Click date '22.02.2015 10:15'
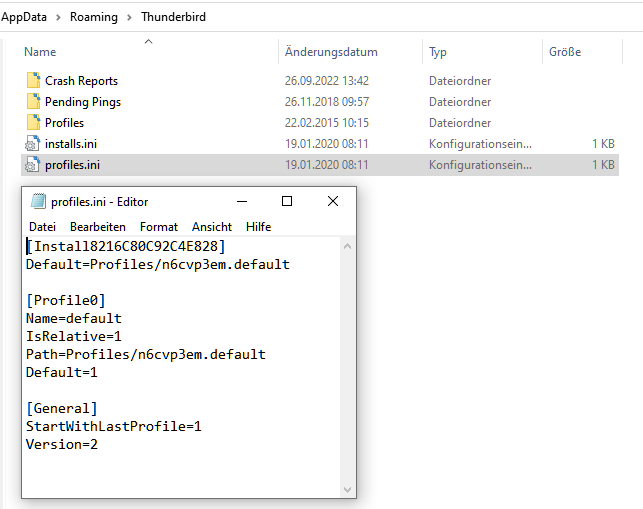The width and height of the screenshot is (643, 509). point(327,123)
